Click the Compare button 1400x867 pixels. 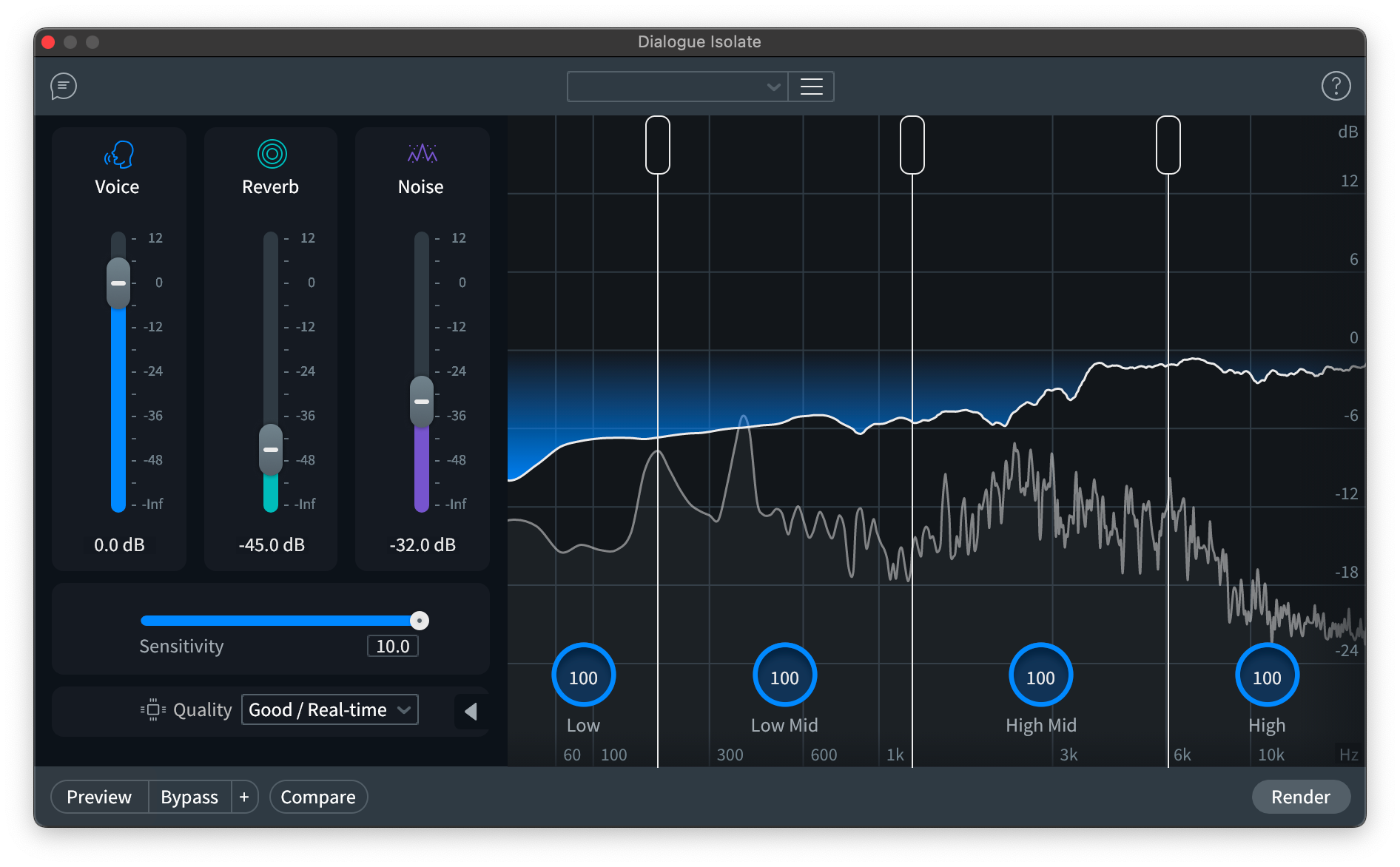(x=318, y=797)
